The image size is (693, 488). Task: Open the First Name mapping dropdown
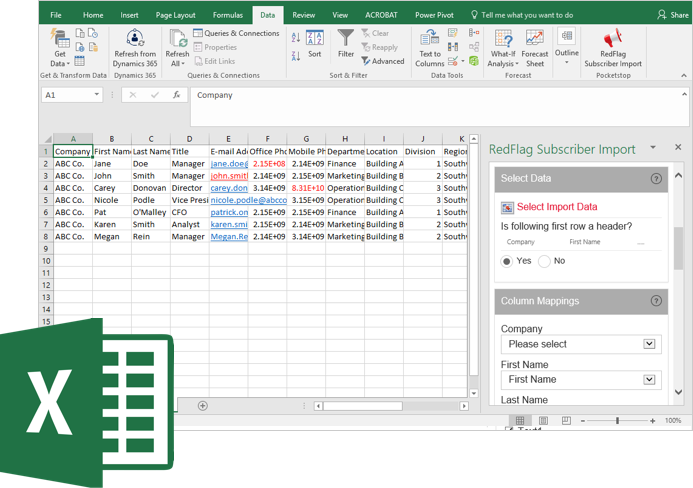[x=649, y=380]
